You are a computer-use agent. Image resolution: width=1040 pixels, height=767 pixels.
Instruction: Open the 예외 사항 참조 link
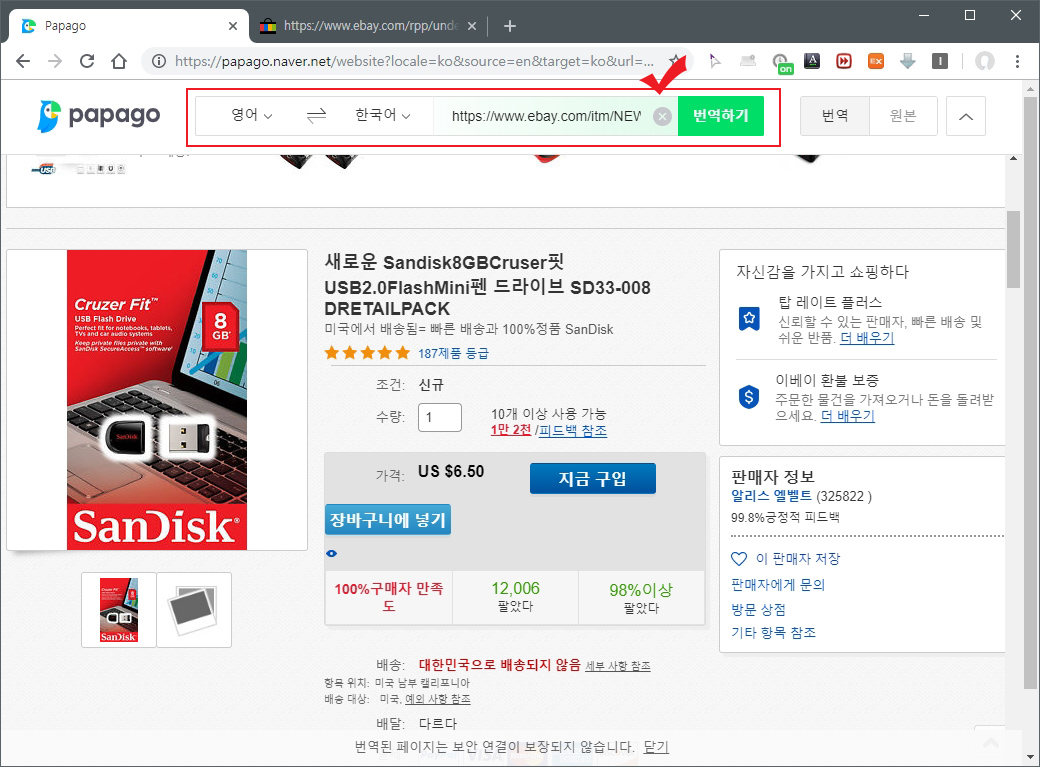438,699
